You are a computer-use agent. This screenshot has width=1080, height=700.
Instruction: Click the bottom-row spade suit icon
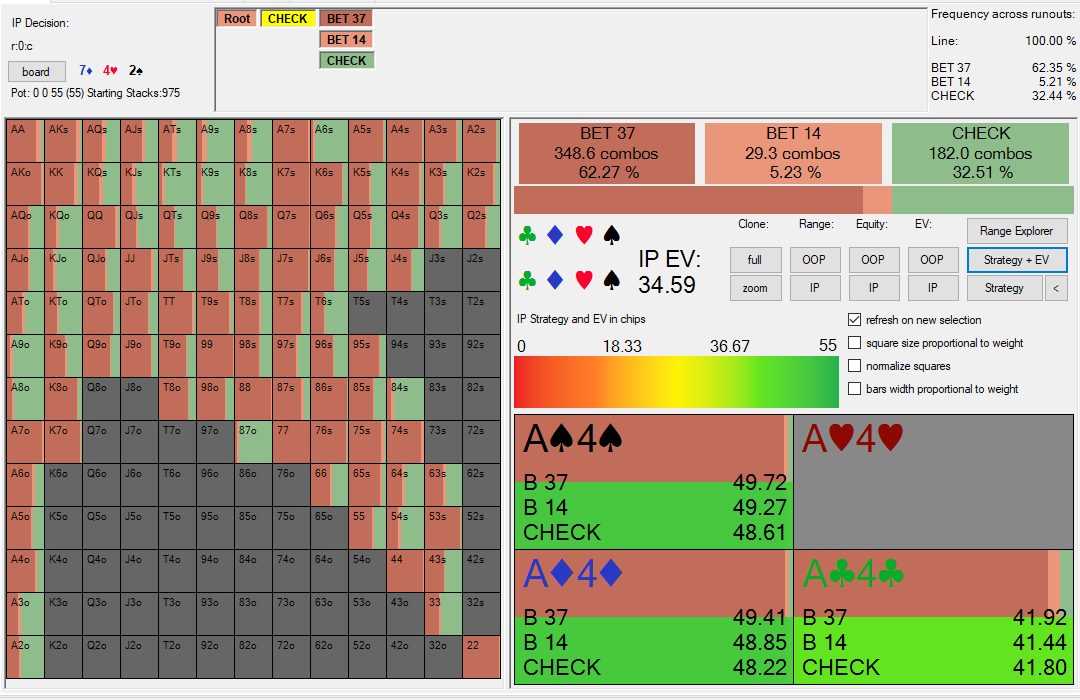(x=612, y=280)
